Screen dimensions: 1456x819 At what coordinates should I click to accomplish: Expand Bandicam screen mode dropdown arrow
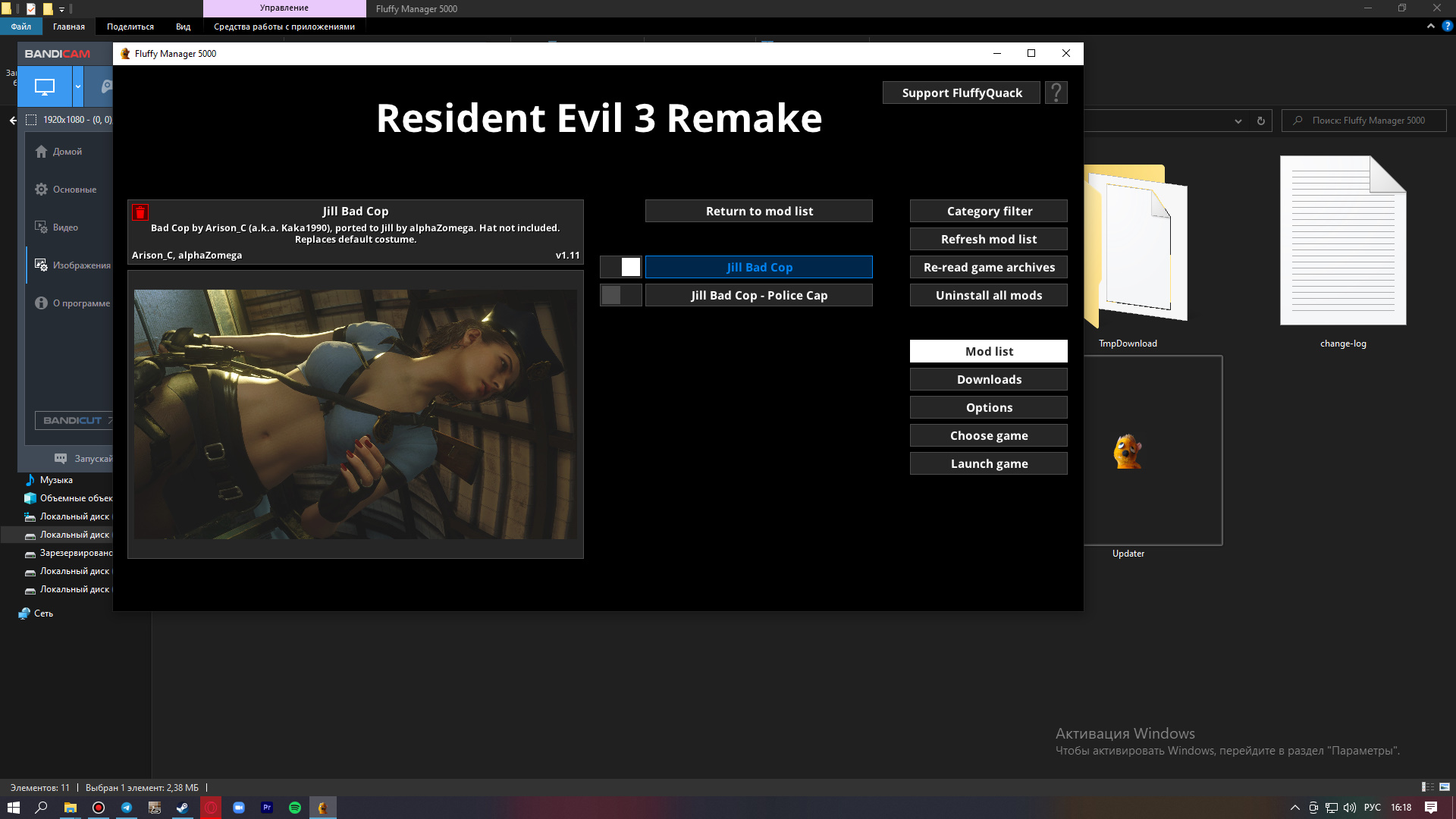(x=78, y=86)
